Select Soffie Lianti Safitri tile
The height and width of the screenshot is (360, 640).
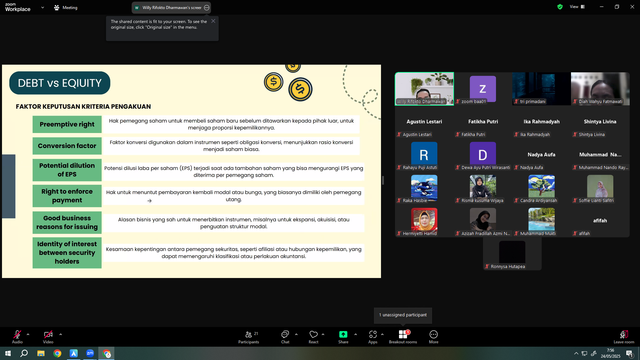click(600, 188)
